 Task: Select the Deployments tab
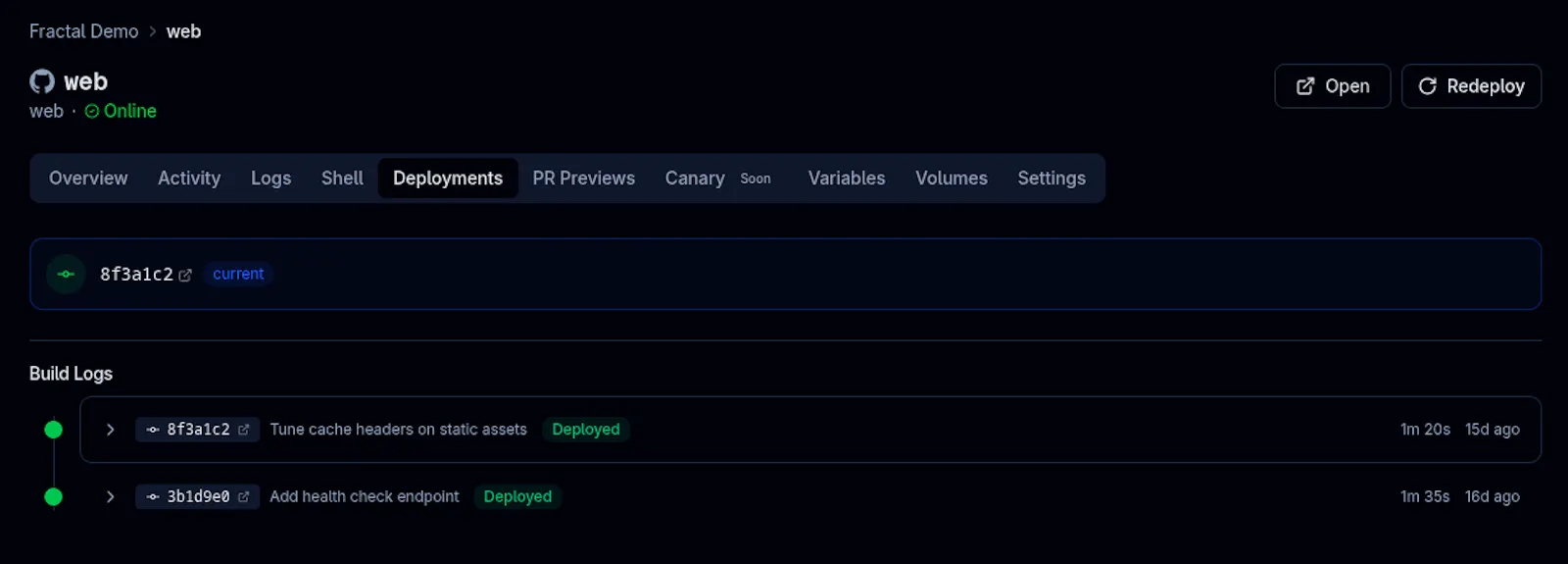pyautogui.click(x=448, y=179)
